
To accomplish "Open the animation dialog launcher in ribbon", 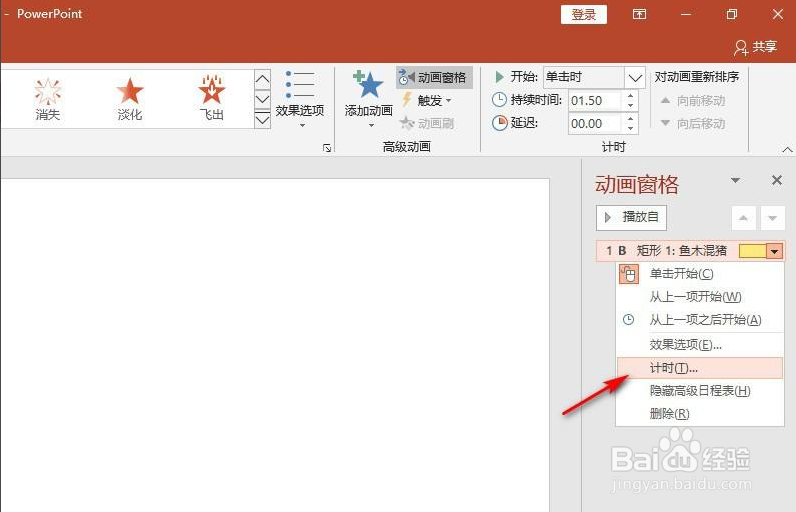I will click(327, 148).
